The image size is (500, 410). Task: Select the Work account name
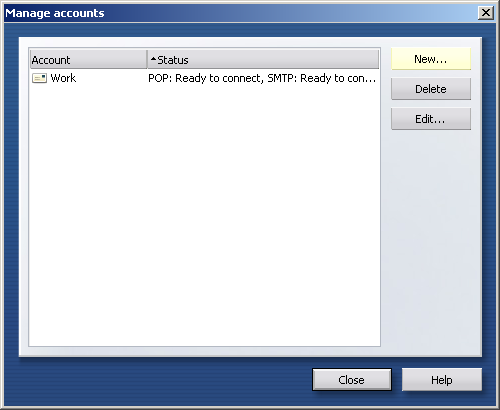pos(63,78)
